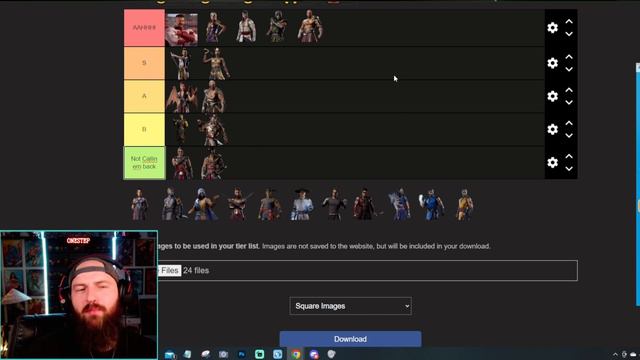Select the winged character in A tier

(x=182, y=96)
